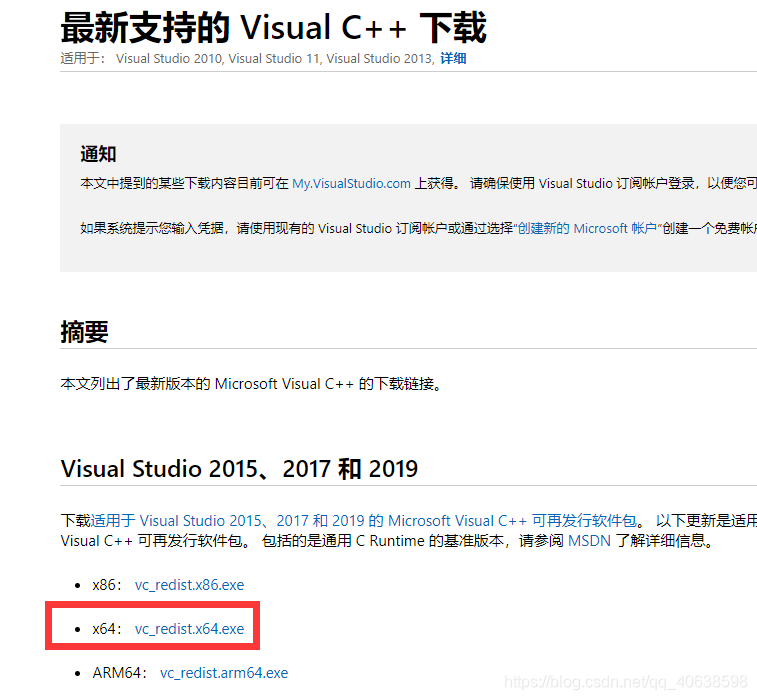Open the Visual Studio 2015、2017 和 2019 redistributable package link

pyautogui.click(x=364, y=520)
